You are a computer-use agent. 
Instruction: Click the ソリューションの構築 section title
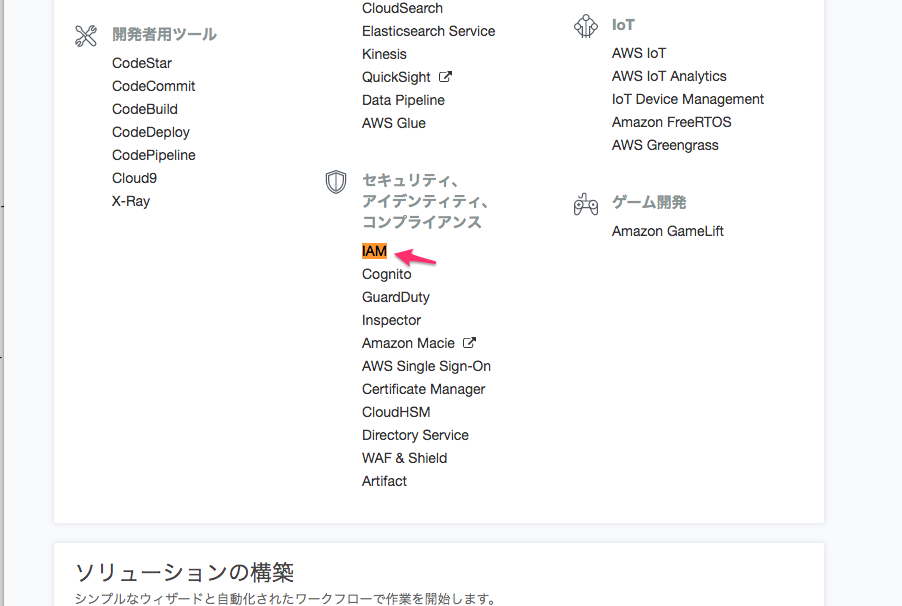[185, 573]
